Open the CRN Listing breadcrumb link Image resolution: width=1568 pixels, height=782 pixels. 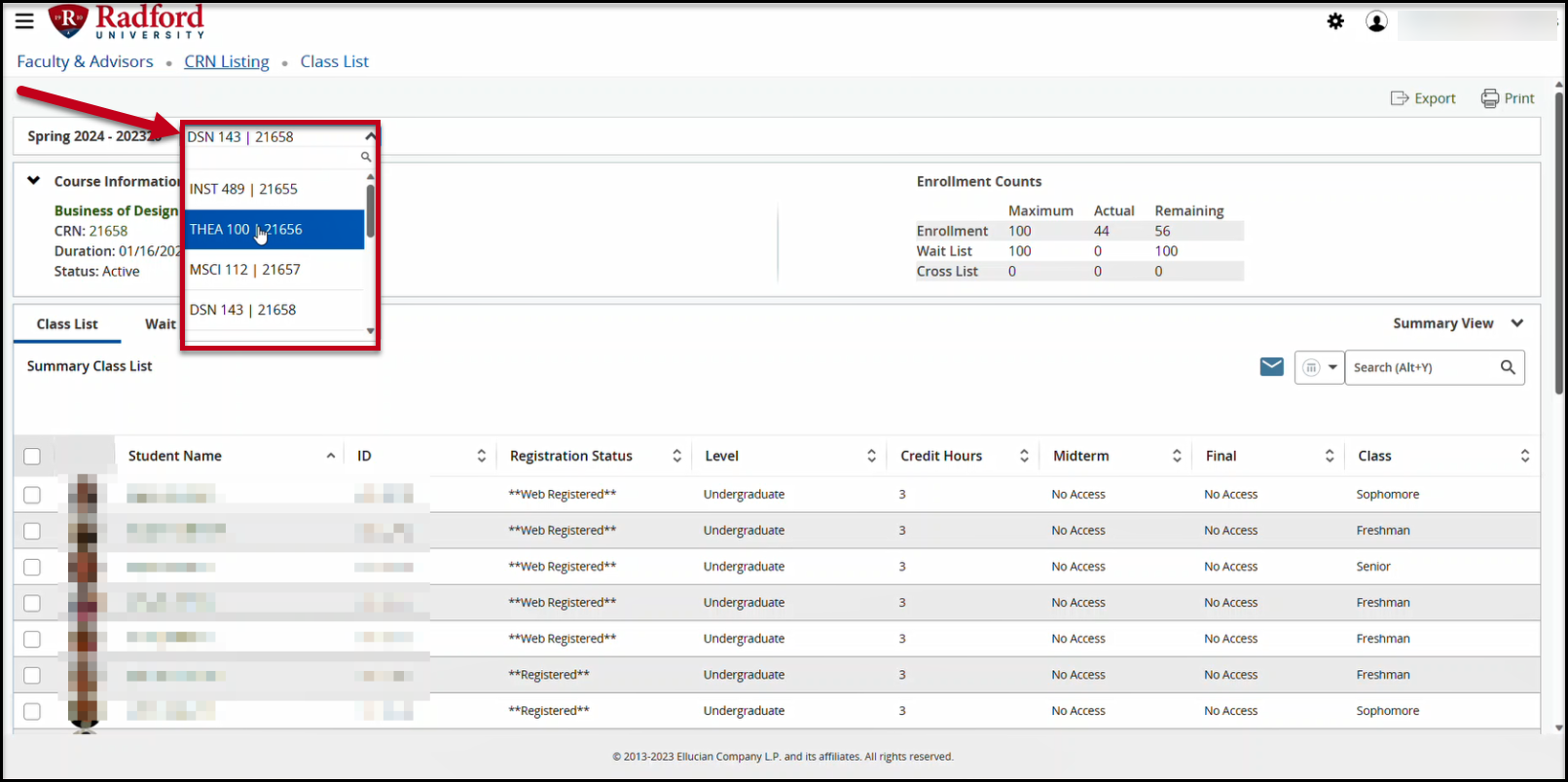(x=227, y=61)
